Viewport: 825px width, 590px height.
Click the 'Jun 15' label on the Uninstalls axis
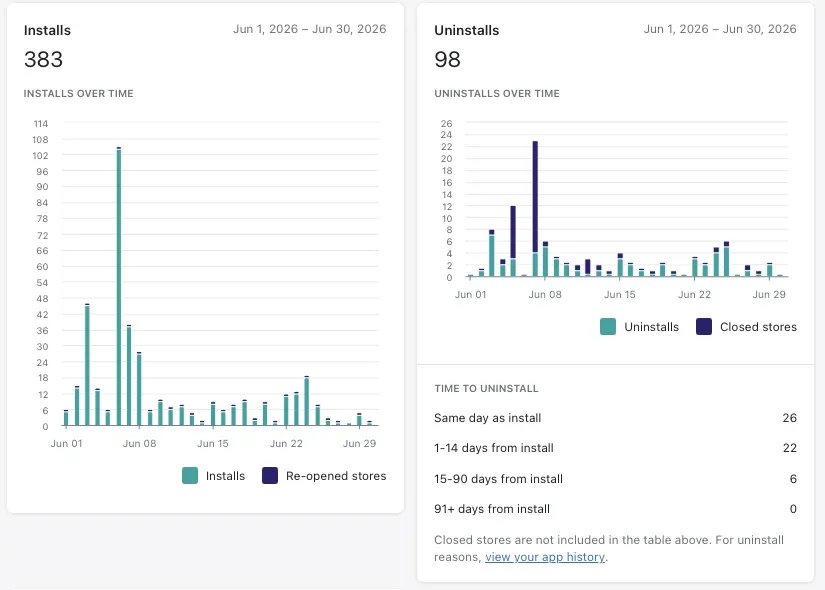pos(620,295)
